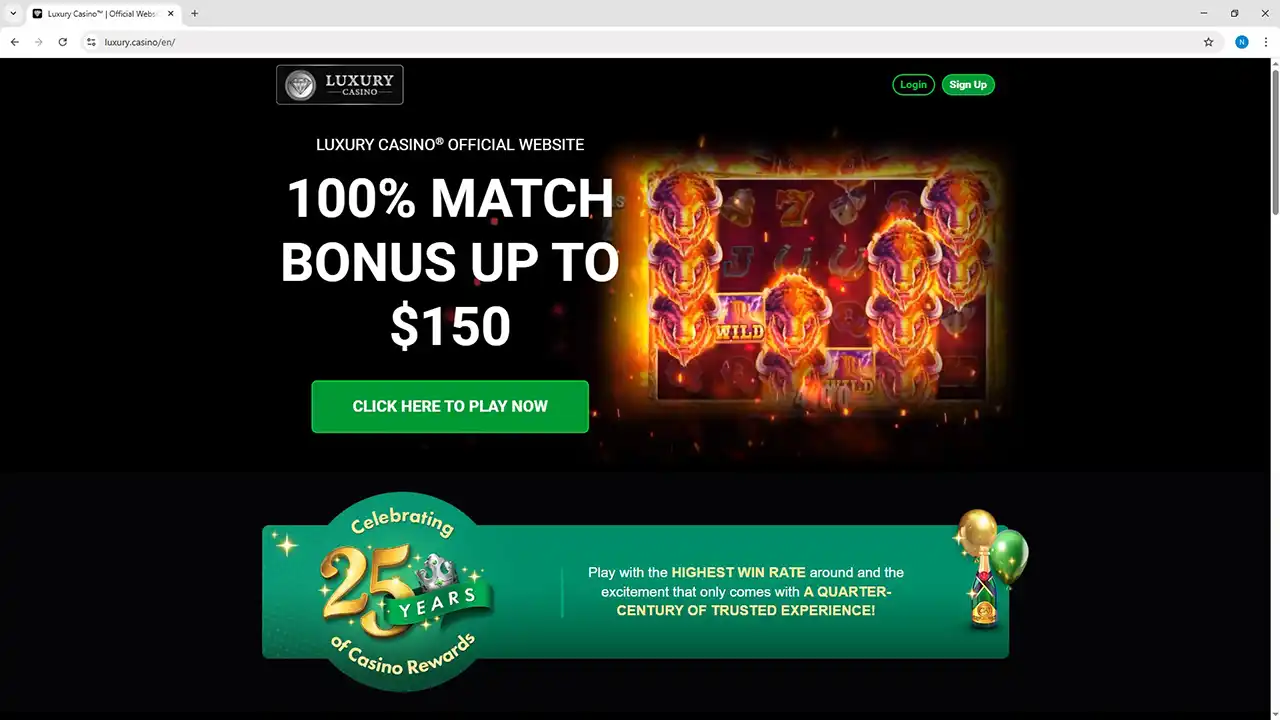This screenshot has height=720, width=1280.
Task: Open the Chrome profile avatar
Action: coord(1241,42)
